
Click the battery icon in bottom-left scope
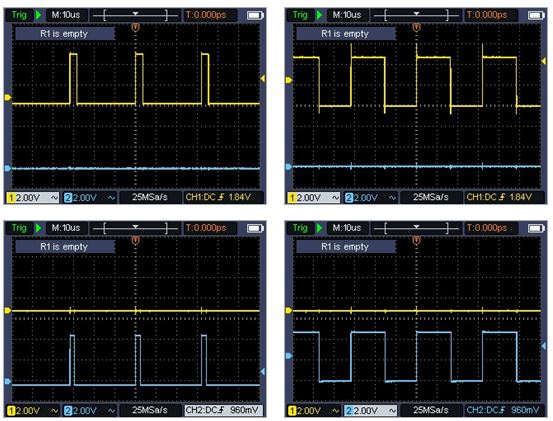[255, 228]
